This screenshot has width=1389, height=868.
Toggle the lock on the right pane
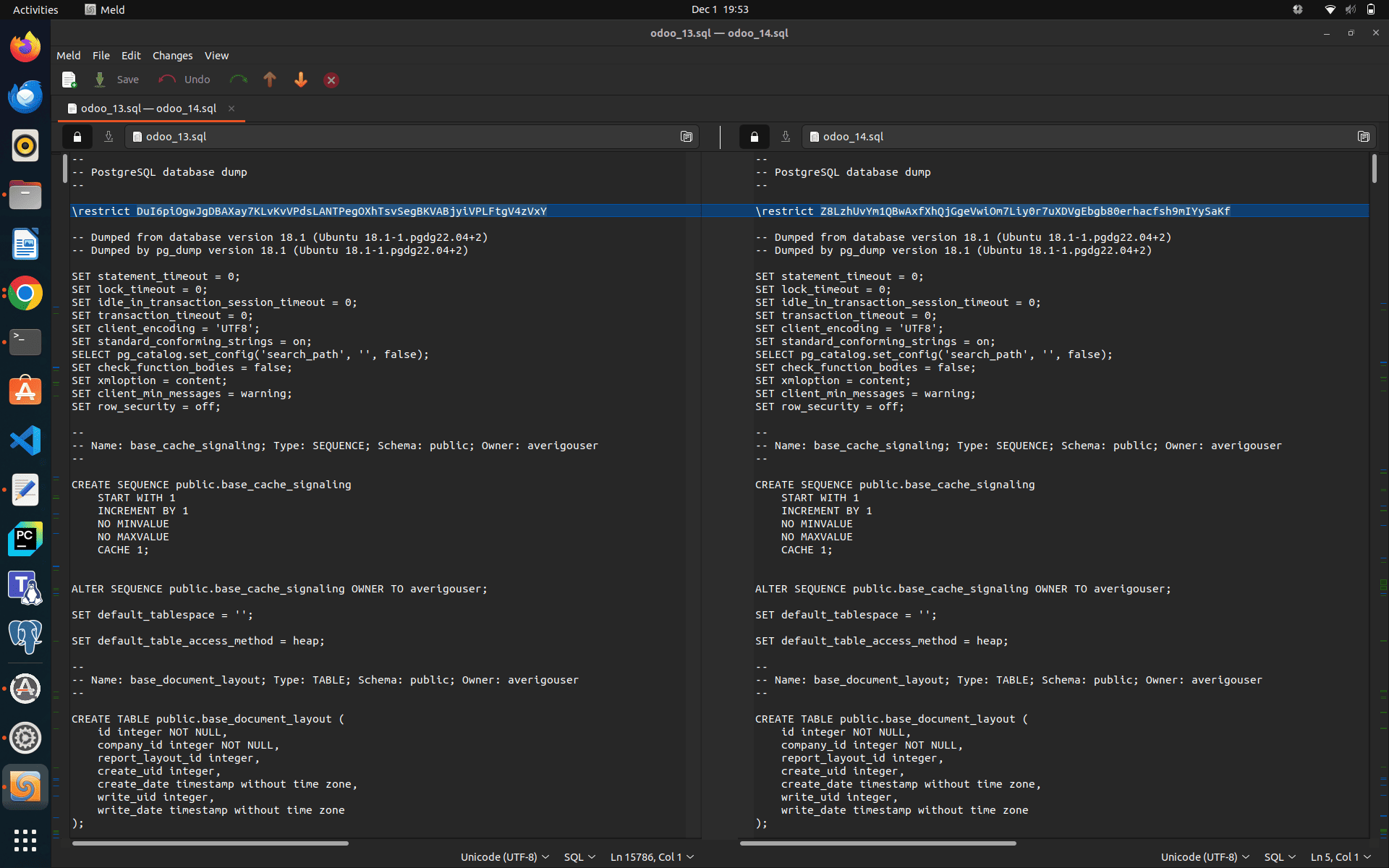pos(755,137)
